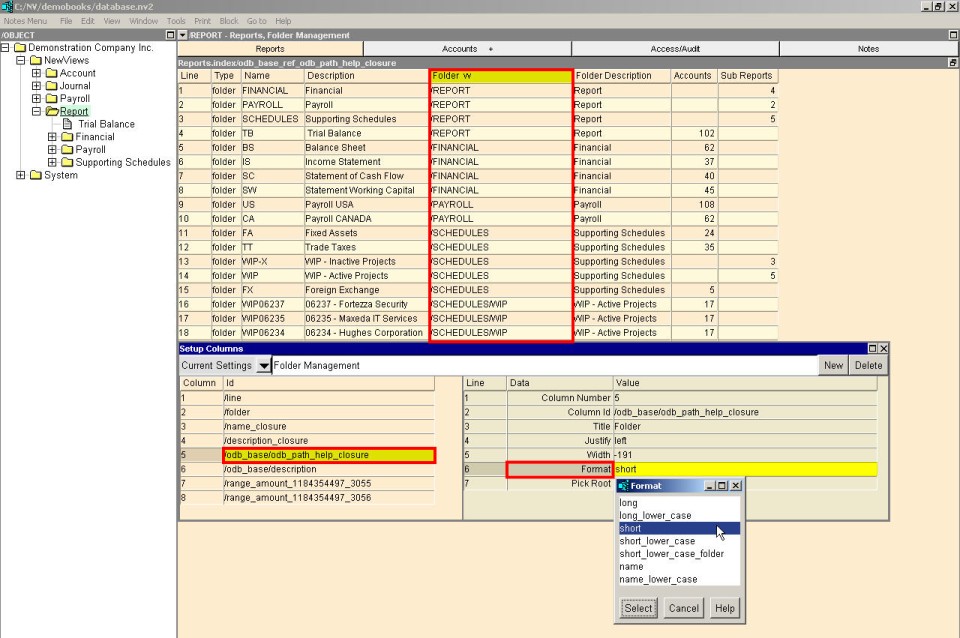The height and width of the screenshot is (638, 960).
Task: Click the OBJECT pane maximize icon
Action: coord(171,35)
